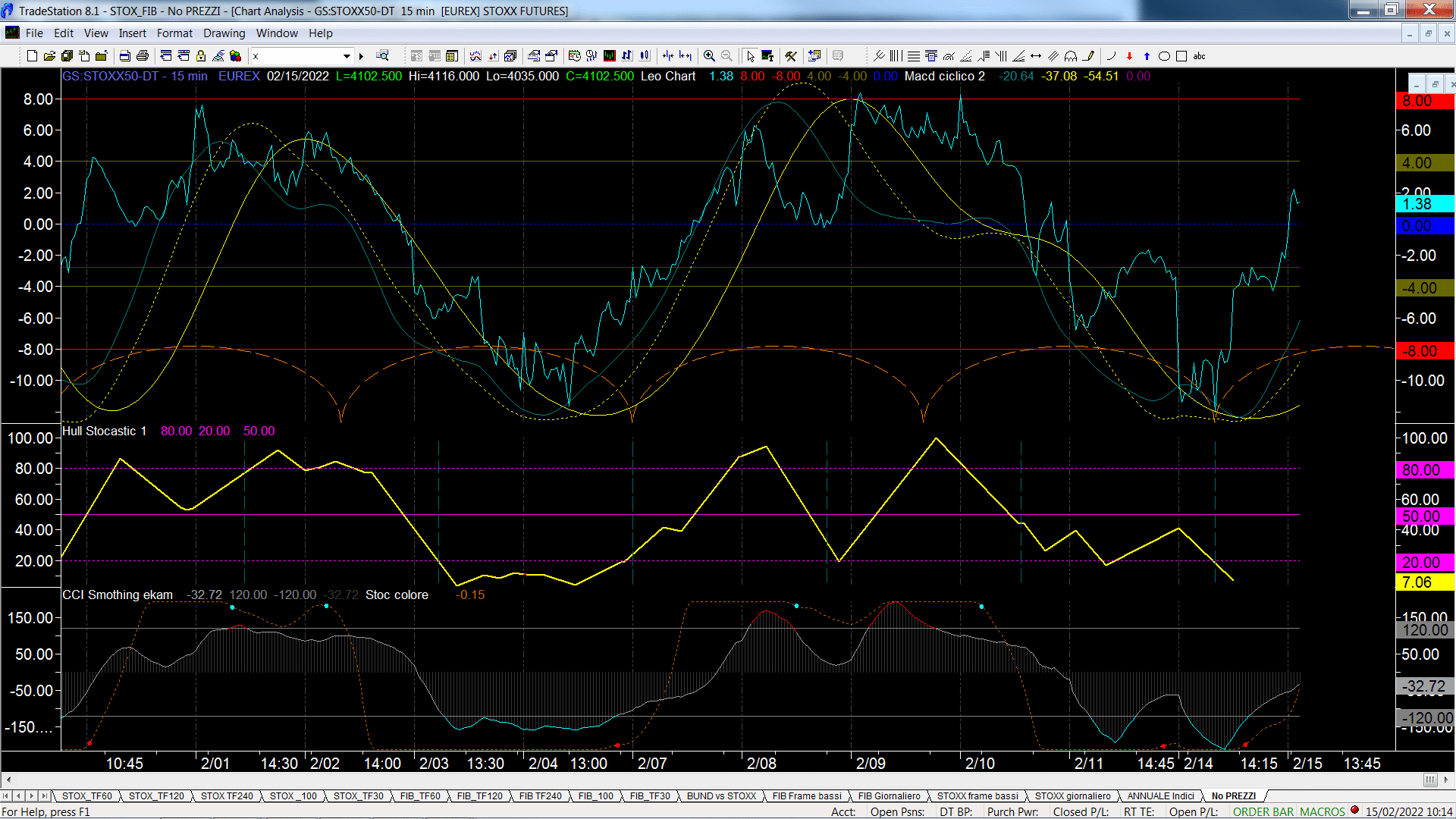Select the trendline drawing tool
This screenshot has width=1456, height=819.
pos(879,56)
